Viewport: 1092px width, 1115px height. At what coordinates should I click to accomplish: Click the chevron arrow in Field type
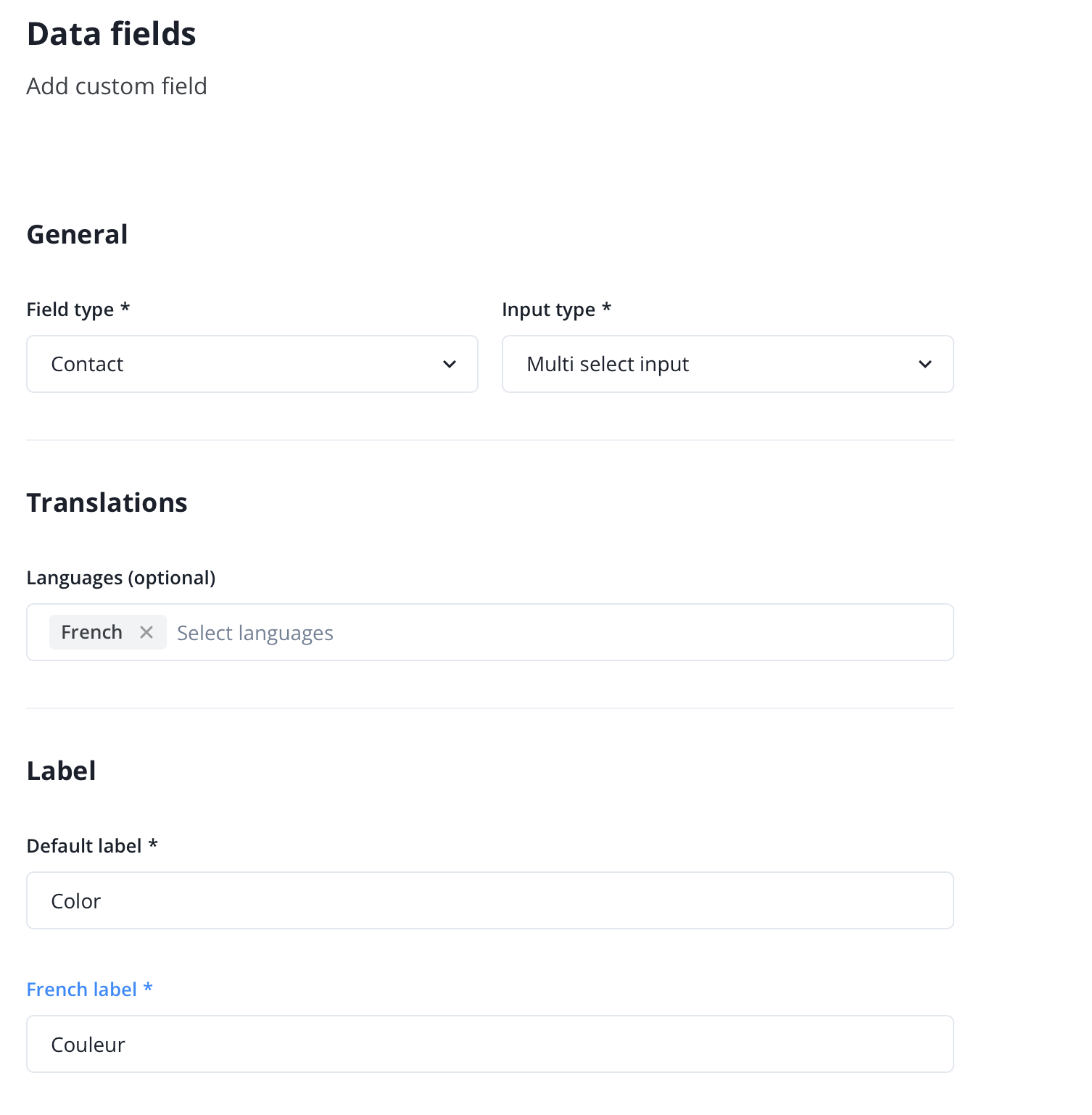[x=450, y=364]
